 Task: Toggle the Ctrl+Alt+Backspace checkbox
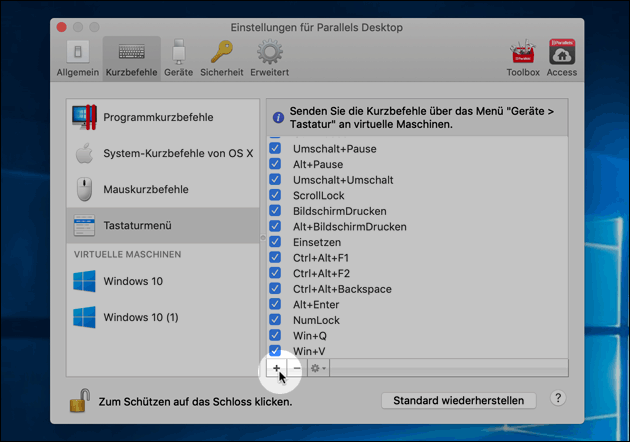[275, 289]
